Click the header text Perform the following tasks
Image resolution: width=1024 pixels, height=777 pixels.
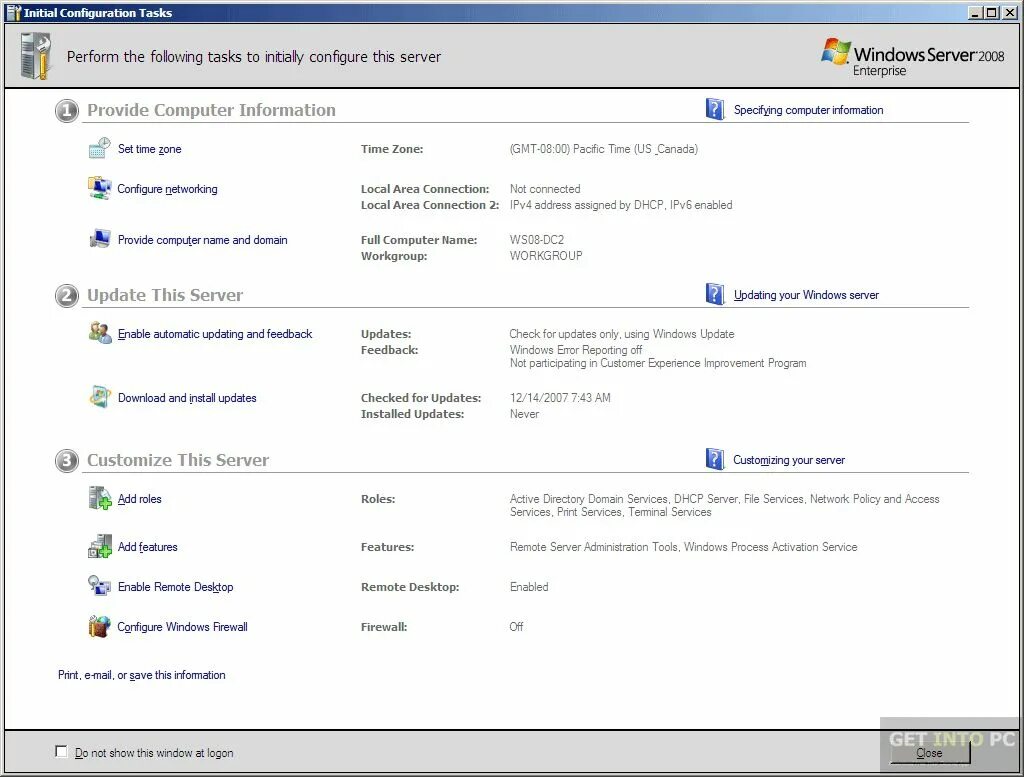coord(253,57)
